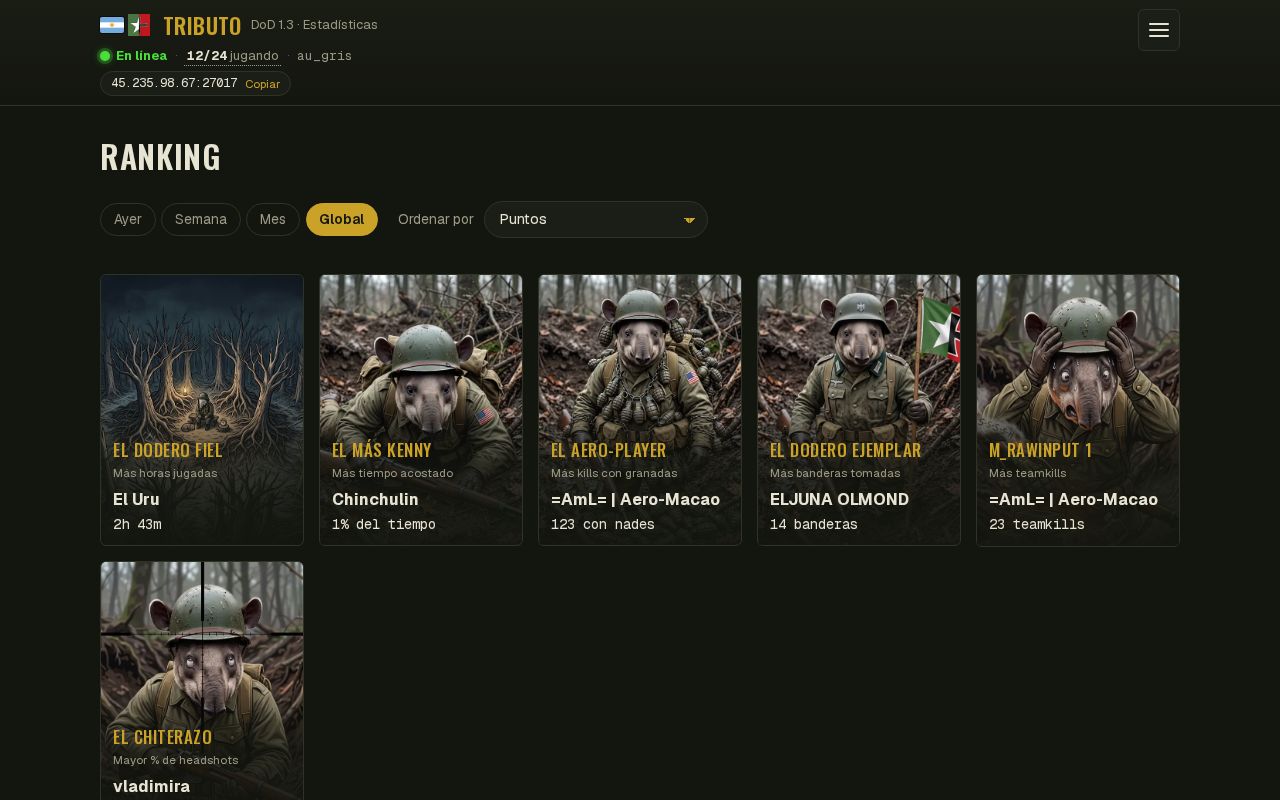The height and width of the screenshot is (800, 1280).
Task: Select the Semana time filter
Action: pos(201,219)
